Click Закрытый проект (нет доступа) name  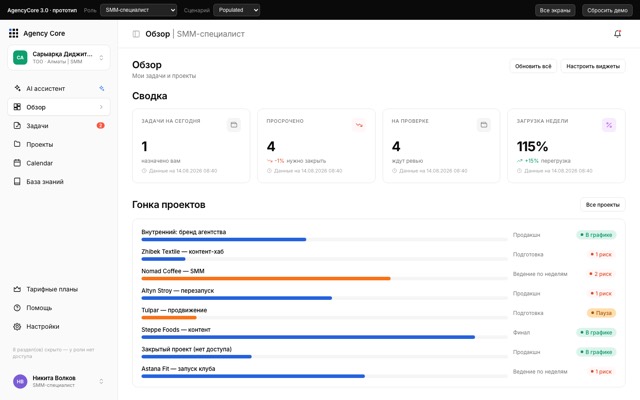click(187, 349)
